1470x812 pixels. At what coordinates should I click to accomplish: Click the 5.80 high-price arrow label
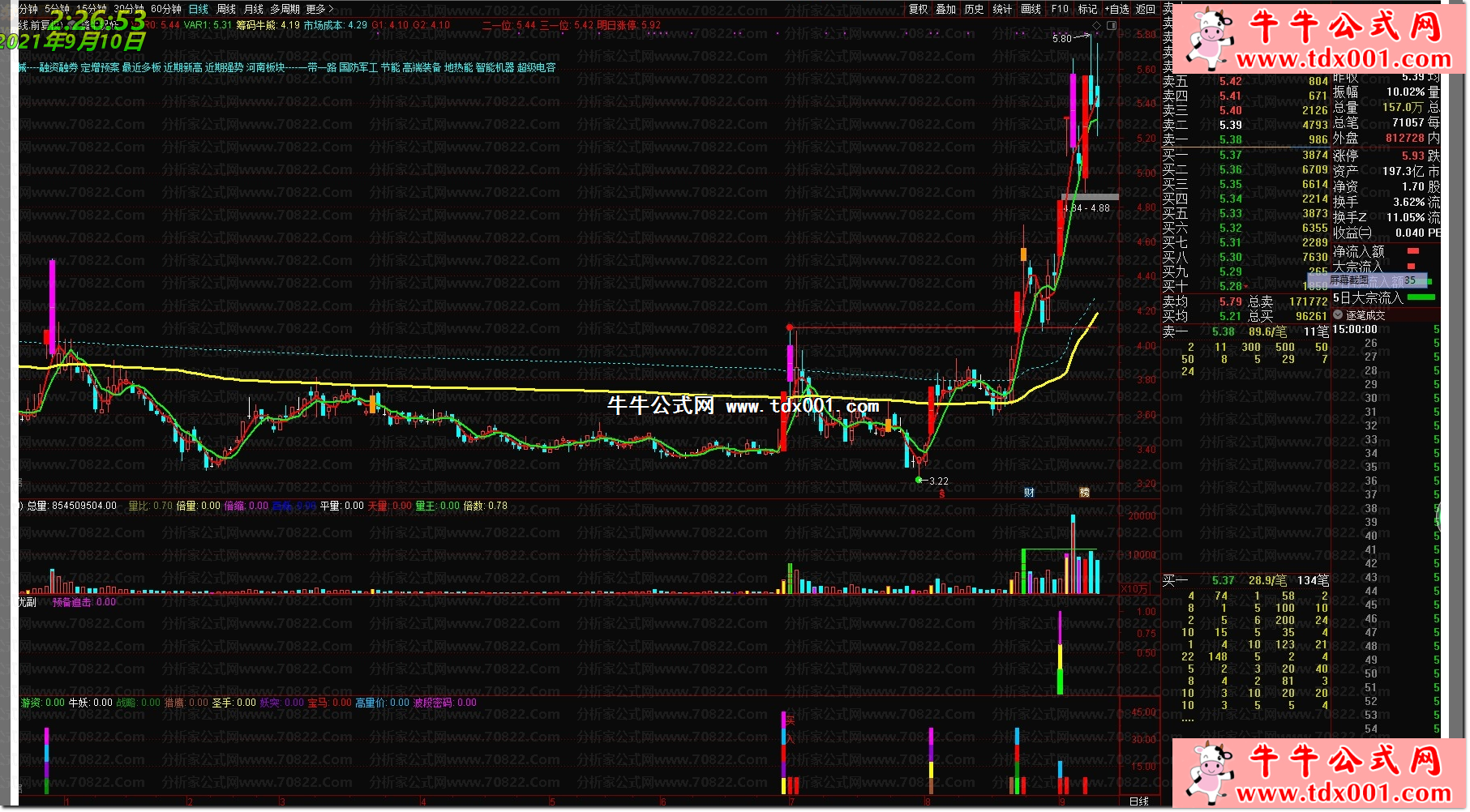pos(1062,38)
